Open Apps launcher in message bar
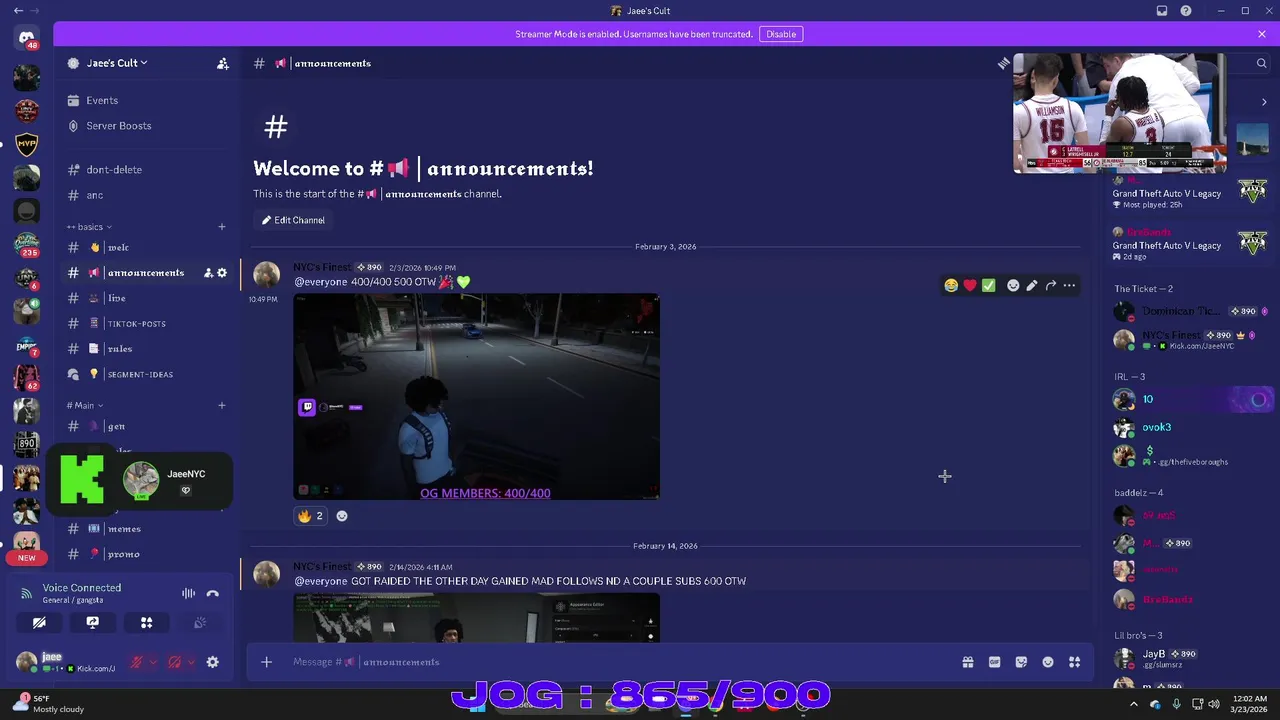1280x720 pixels. (1074, 662)
